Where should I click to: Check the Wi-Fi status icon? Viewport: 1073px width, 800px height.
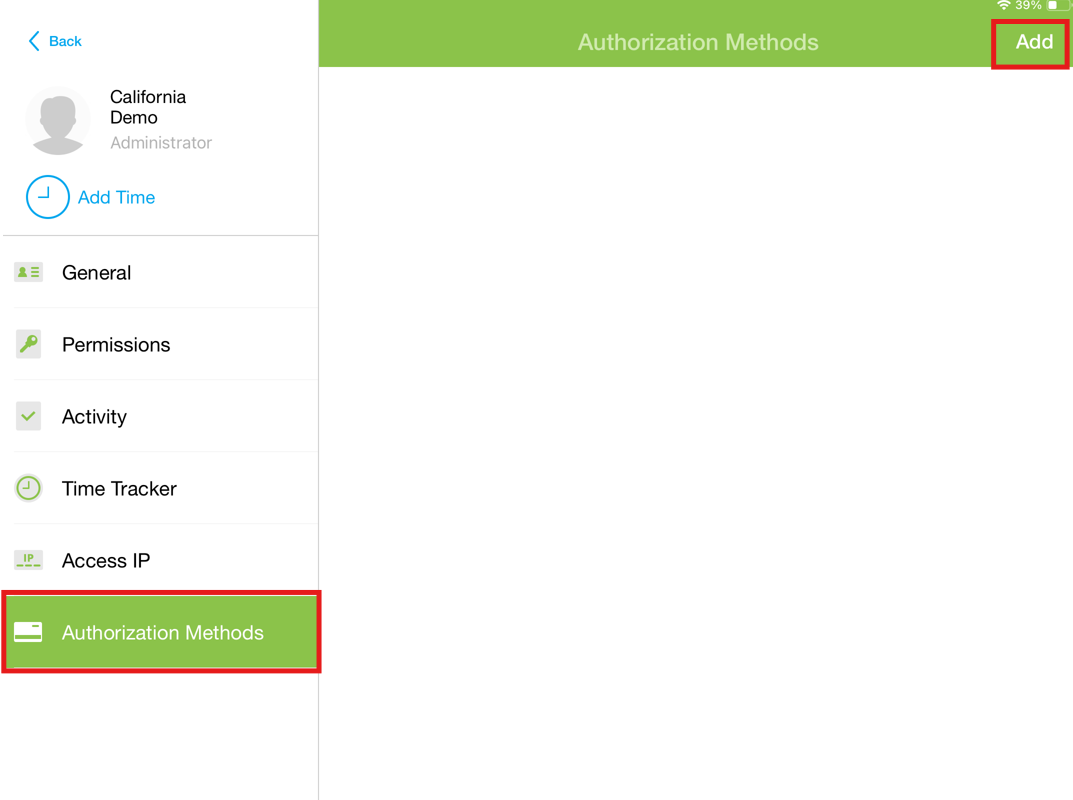1003,5
